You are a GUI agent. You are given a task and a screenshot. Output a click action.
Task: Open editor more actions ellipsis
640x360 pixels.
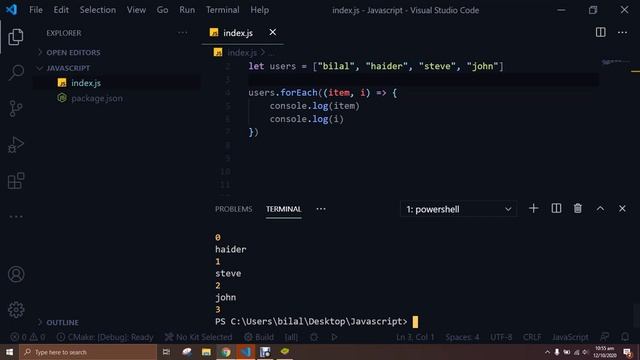coord(622,32)
